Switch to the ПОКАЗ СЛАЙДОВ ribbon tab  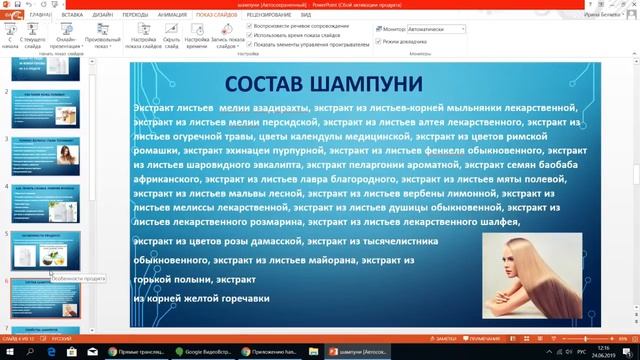pyautogui.click(x=216, y=15)
